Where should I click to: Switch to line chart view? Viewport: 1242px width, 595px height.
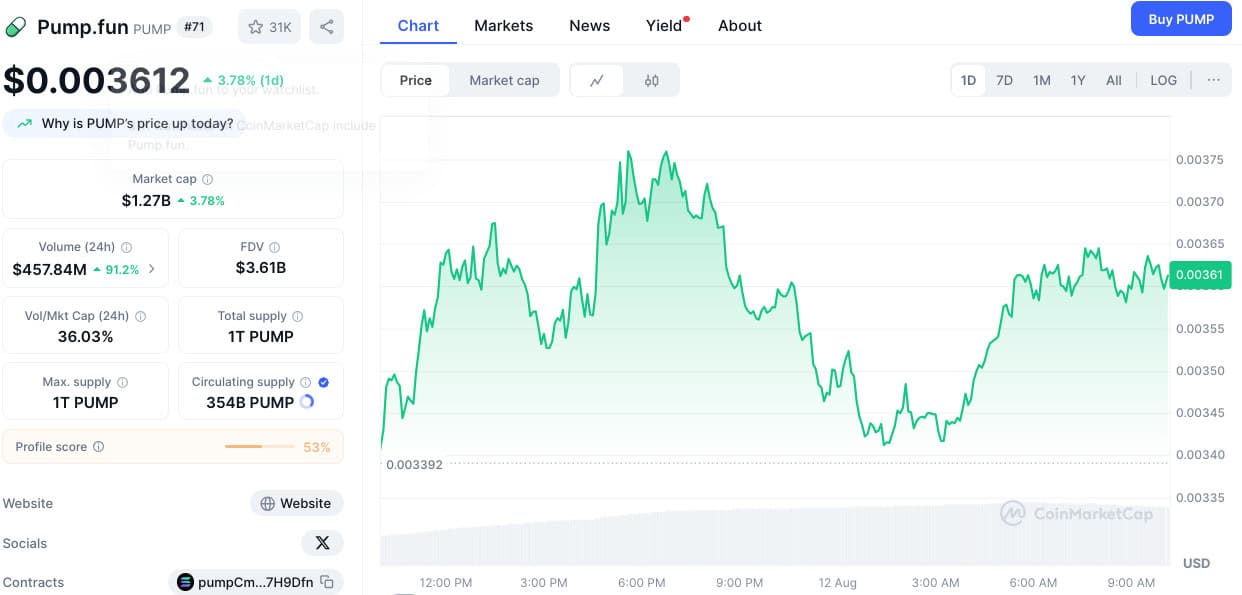click(x=597, y=80)
